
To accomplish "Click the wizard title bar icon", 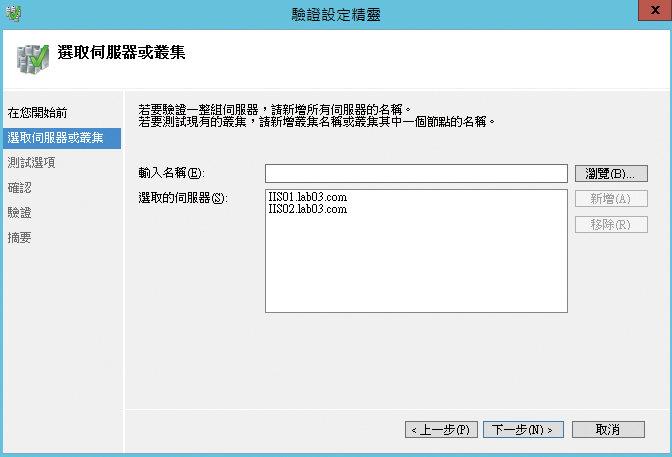I will click(x=13, y=13).
